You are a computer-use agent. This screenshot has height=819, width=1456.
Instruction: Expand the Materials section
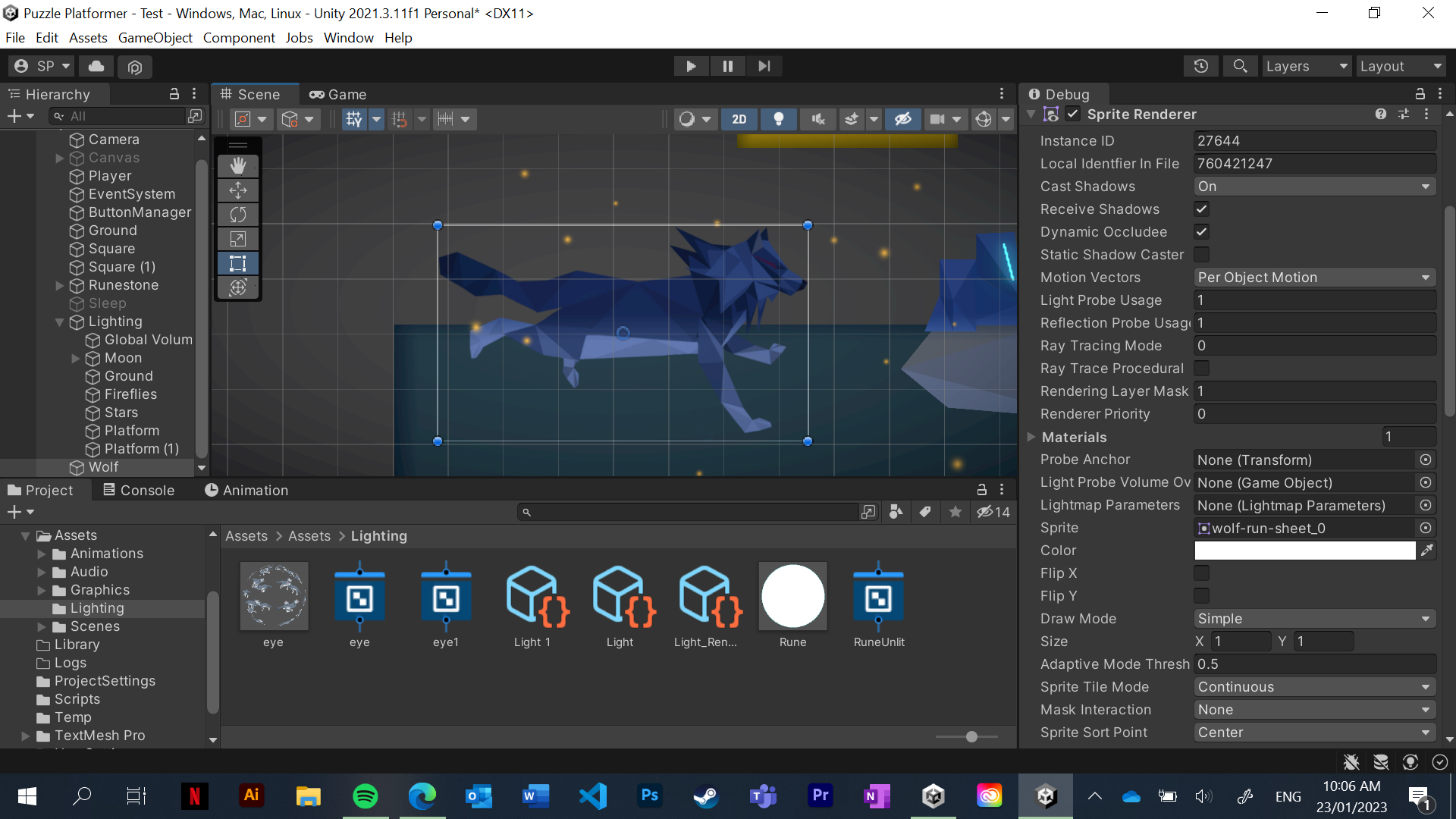pos(1031,437)
